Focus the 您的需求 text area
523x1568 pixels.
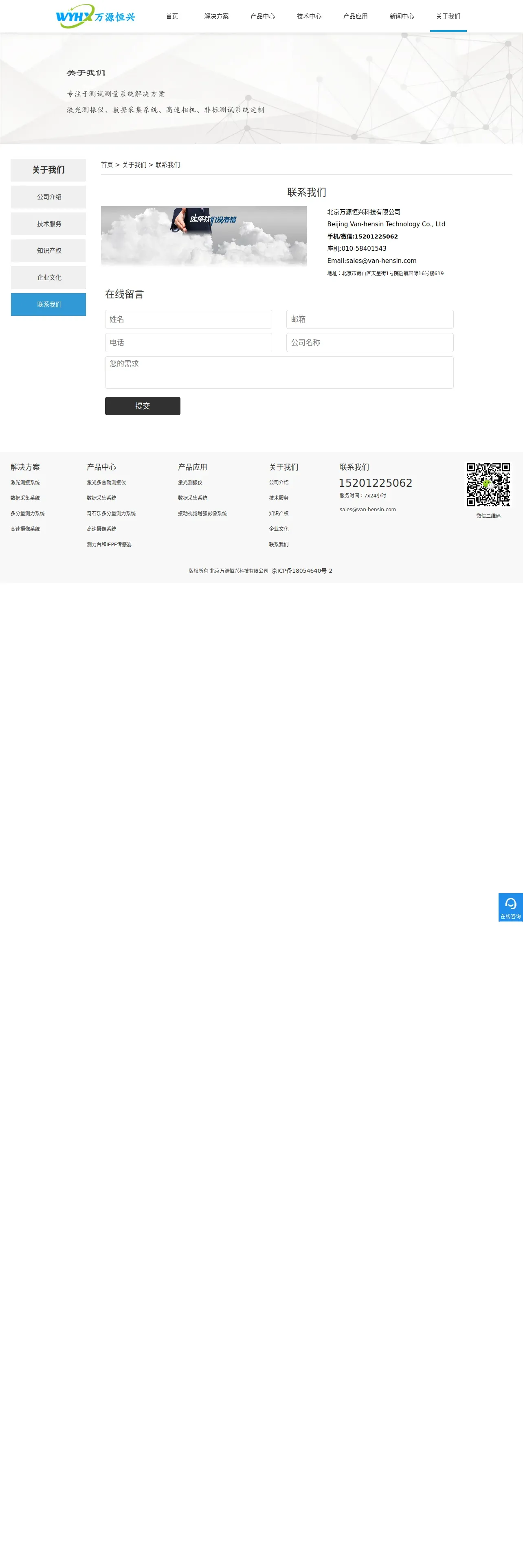[279, 372]
